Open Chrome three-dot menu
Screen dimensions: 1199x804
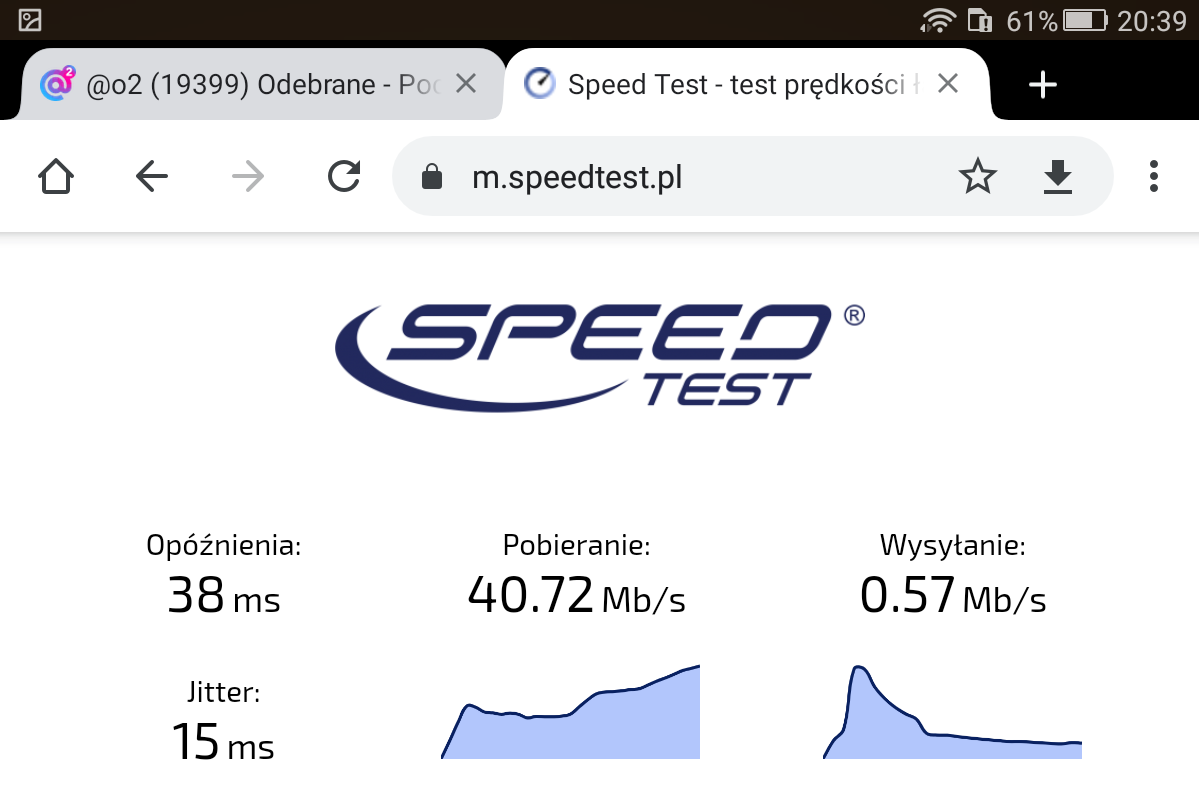(1154, 177)
